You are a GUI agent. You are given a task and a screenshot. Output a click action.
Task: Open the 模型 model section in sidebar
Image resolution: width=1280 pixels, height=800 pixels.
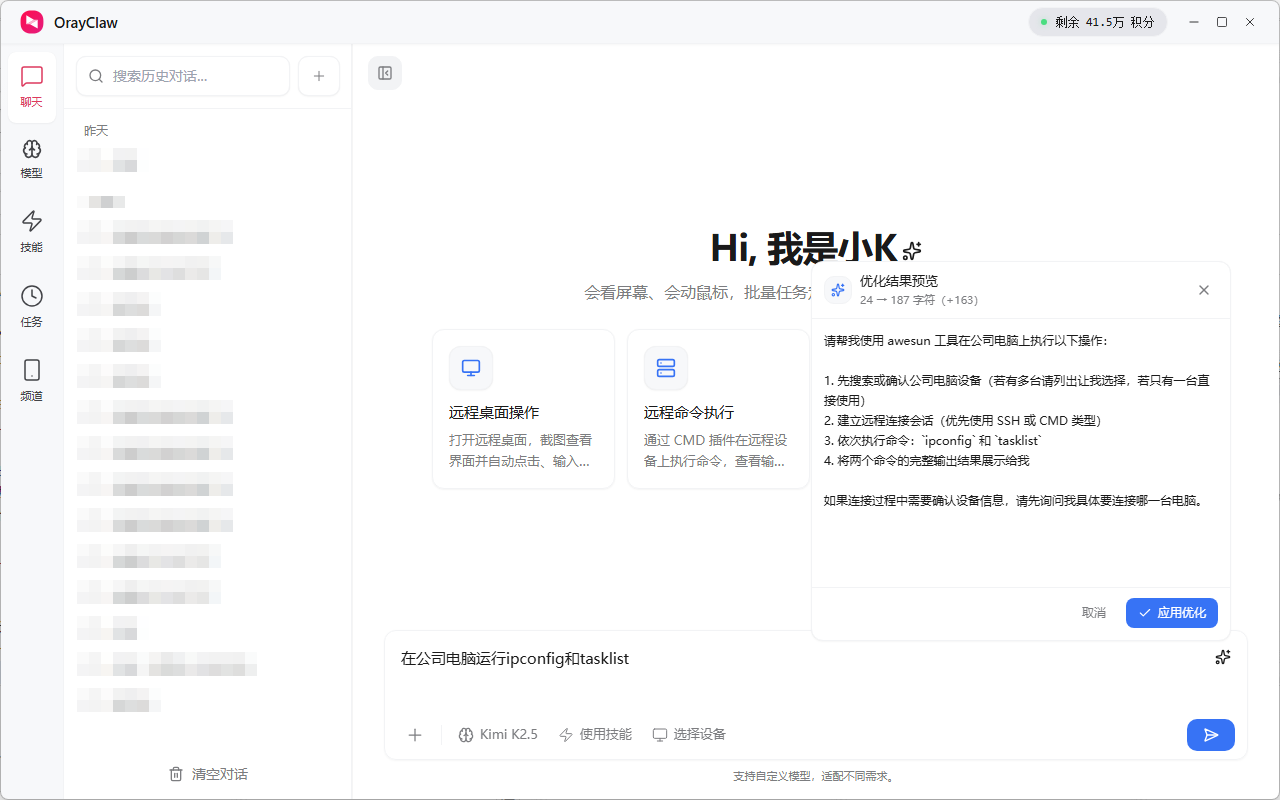pos(32,159)
